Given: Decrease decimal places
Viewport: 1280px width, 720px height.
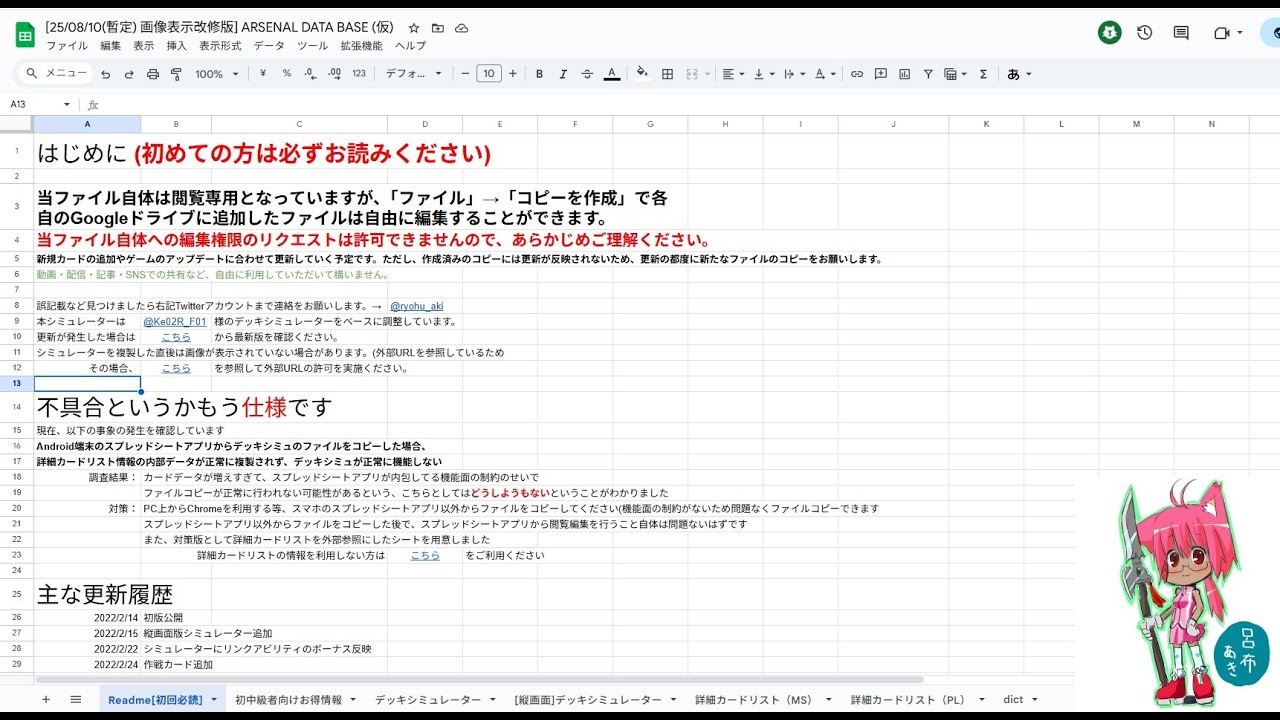Looking at the screenshot, I should click(310, 74).
